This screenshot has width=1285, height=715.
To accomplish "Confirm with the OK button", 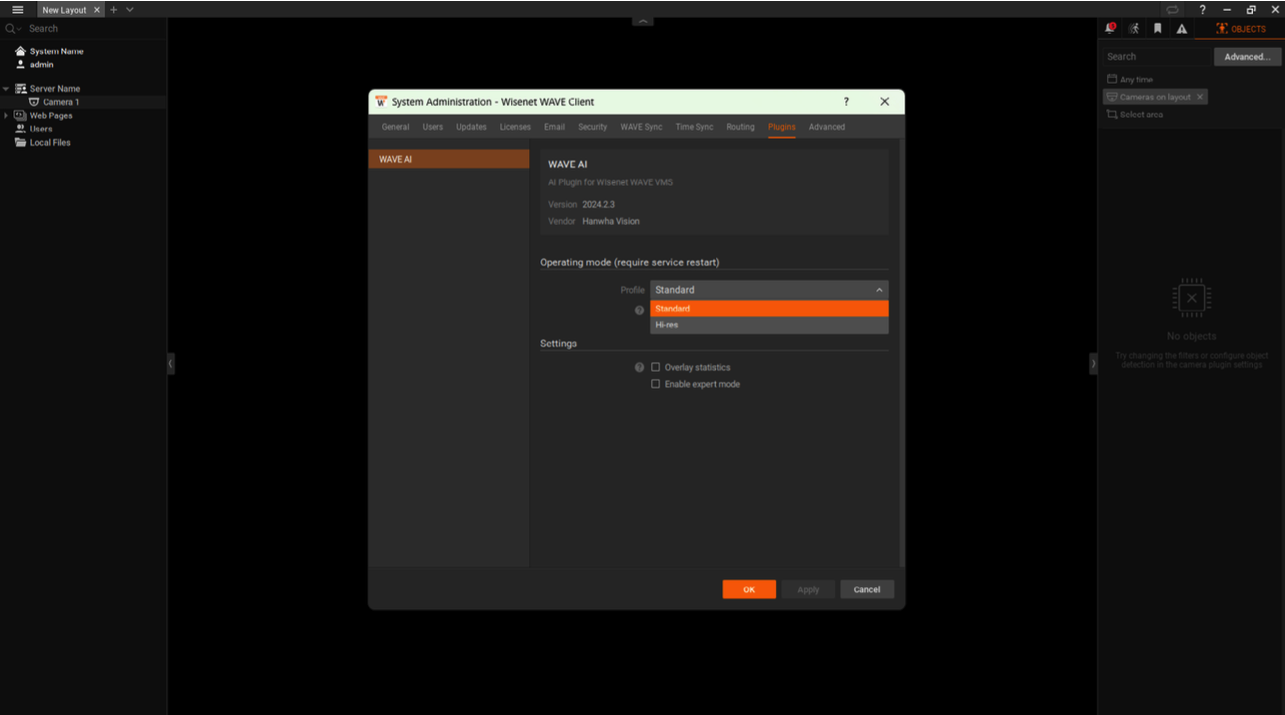I will coord(749,590).
